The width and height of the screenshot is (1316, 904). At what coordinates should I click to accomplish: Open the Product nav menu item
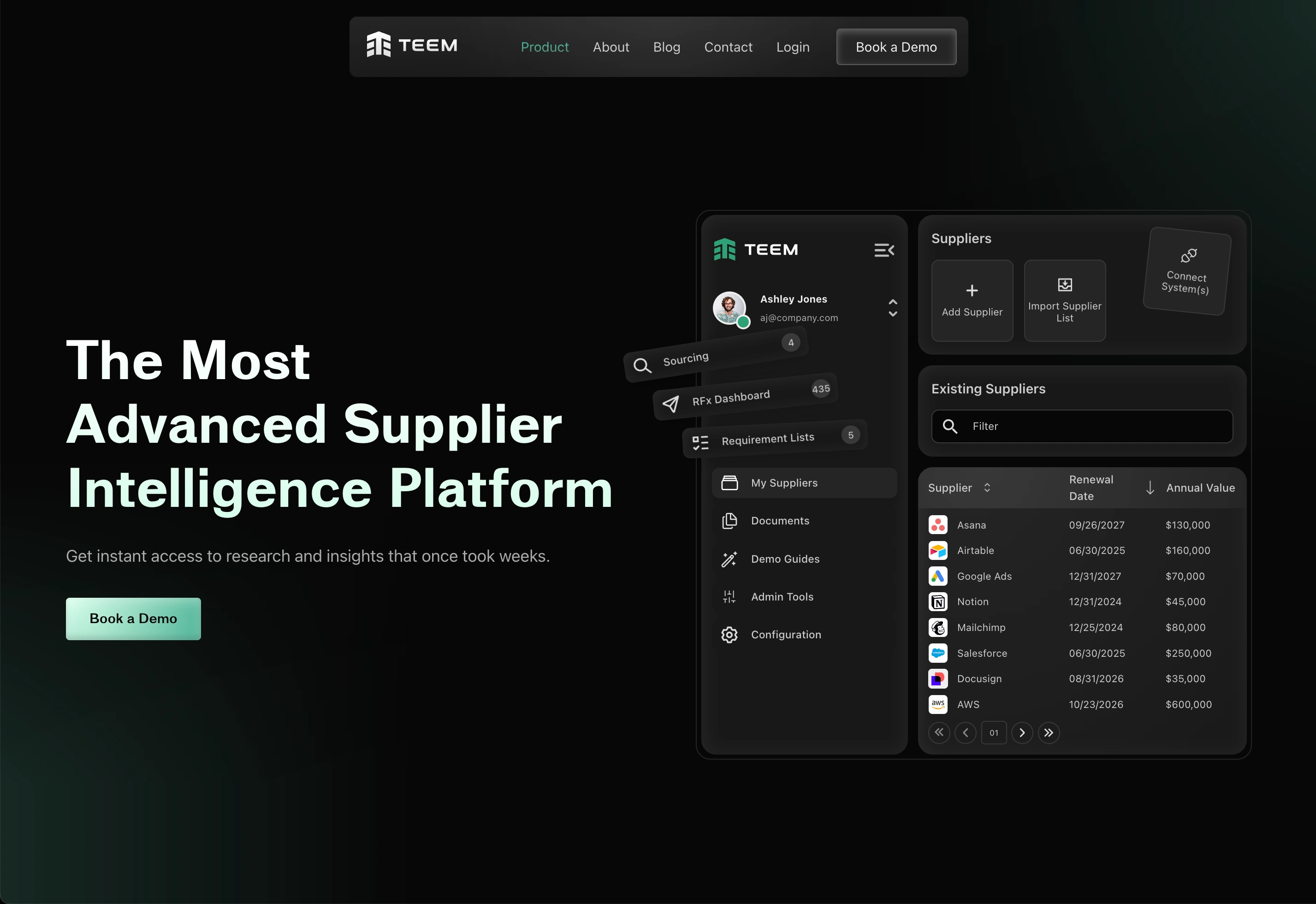coord(544,47)
